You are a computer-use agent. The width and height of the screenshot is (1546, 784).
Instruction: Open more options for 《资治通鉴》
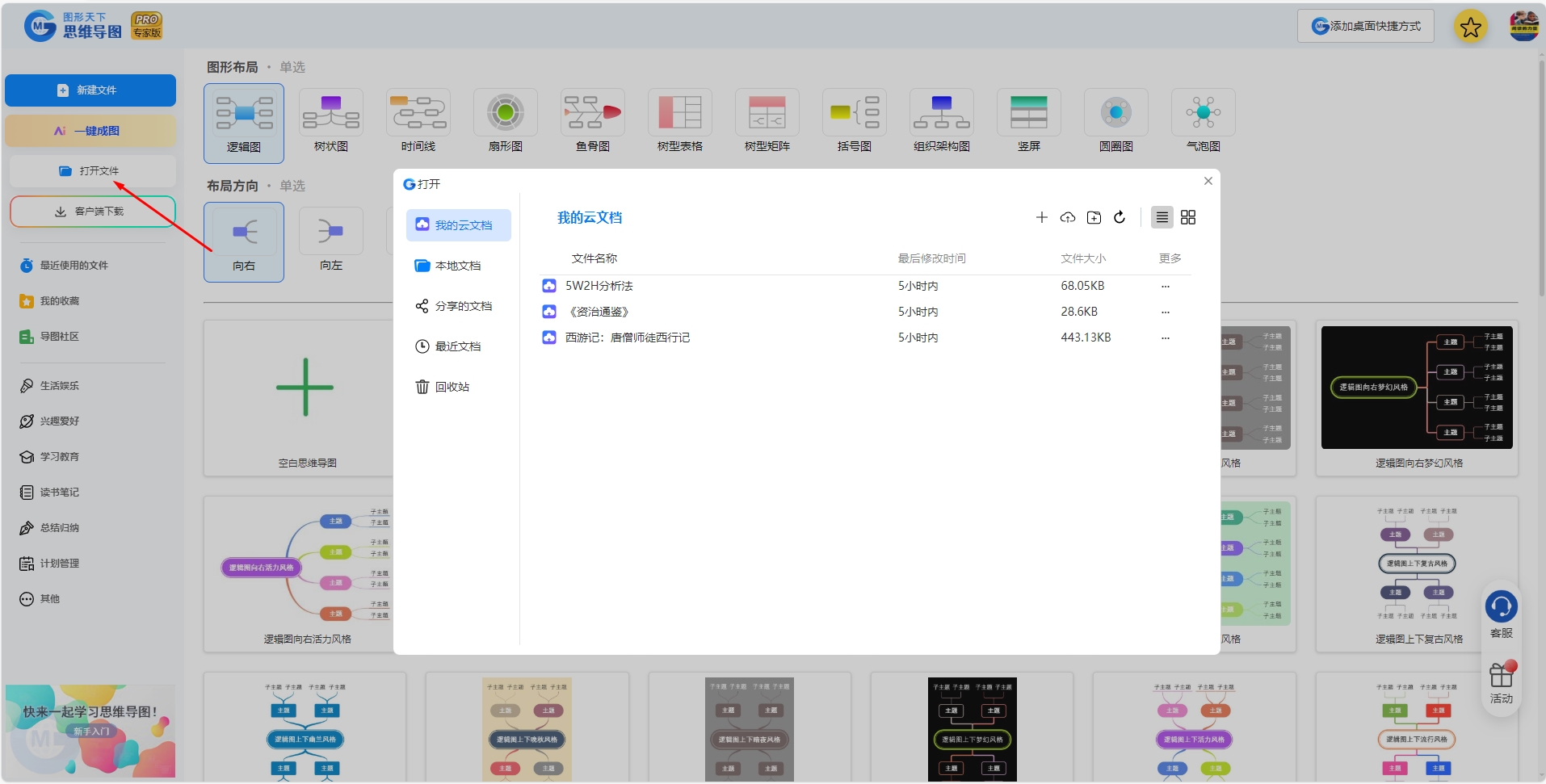coord(1166,312)
